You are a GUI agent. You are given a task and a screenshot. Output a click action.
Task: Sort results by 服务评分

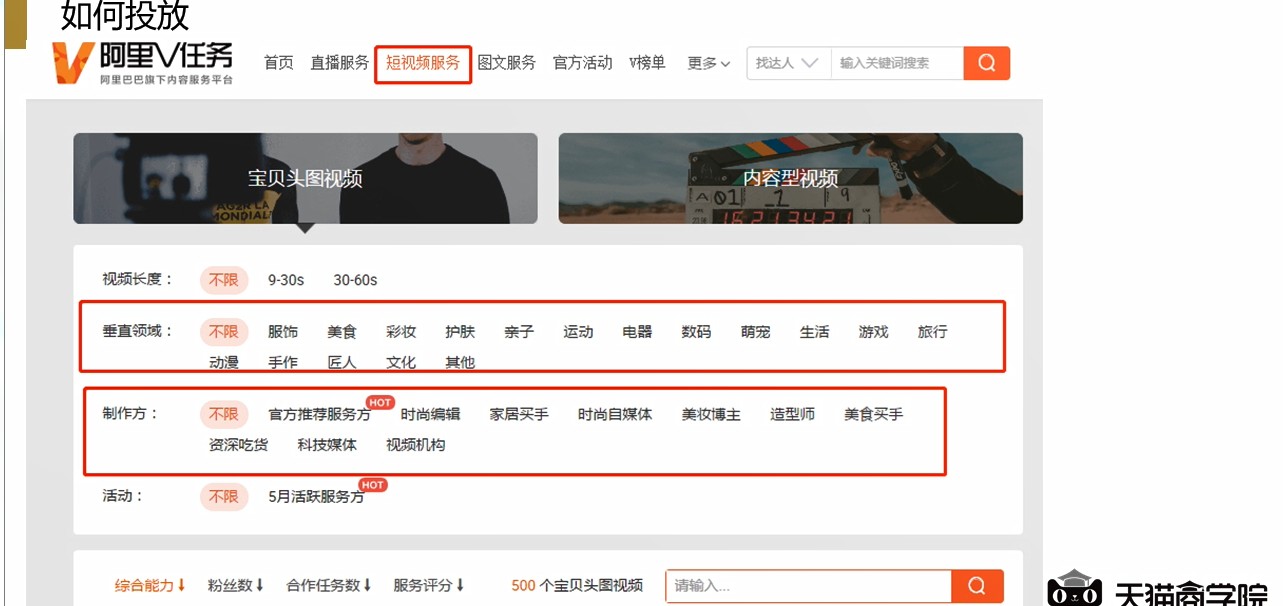point(428,586)
